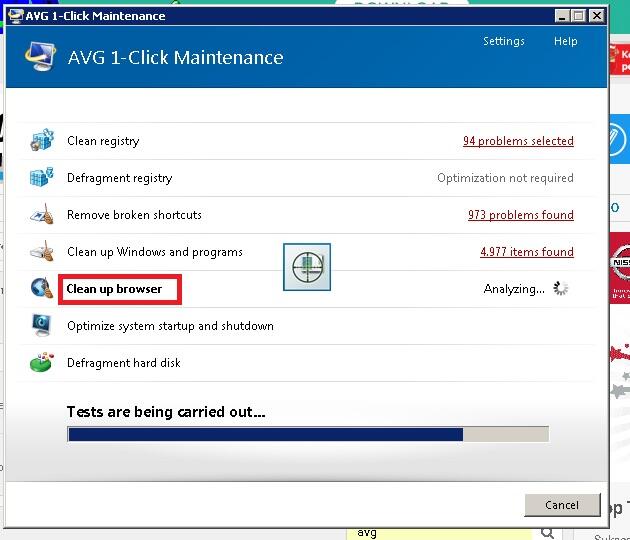Open the 973 problems found link

point(520,215)
